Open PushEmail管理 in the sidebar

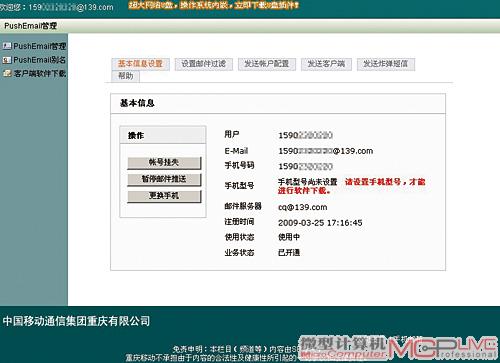pyautogui.click(x=40, y=46)
